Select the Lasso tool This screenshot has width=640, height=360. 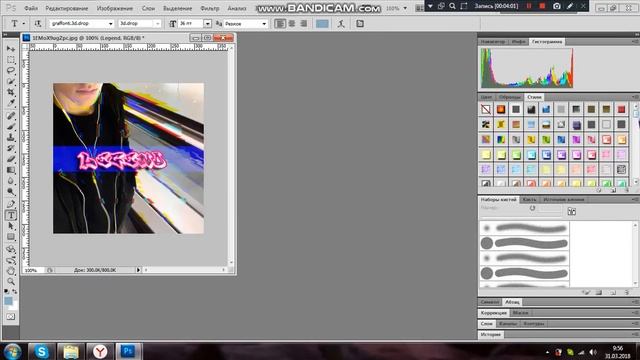(x=11, y=71)
